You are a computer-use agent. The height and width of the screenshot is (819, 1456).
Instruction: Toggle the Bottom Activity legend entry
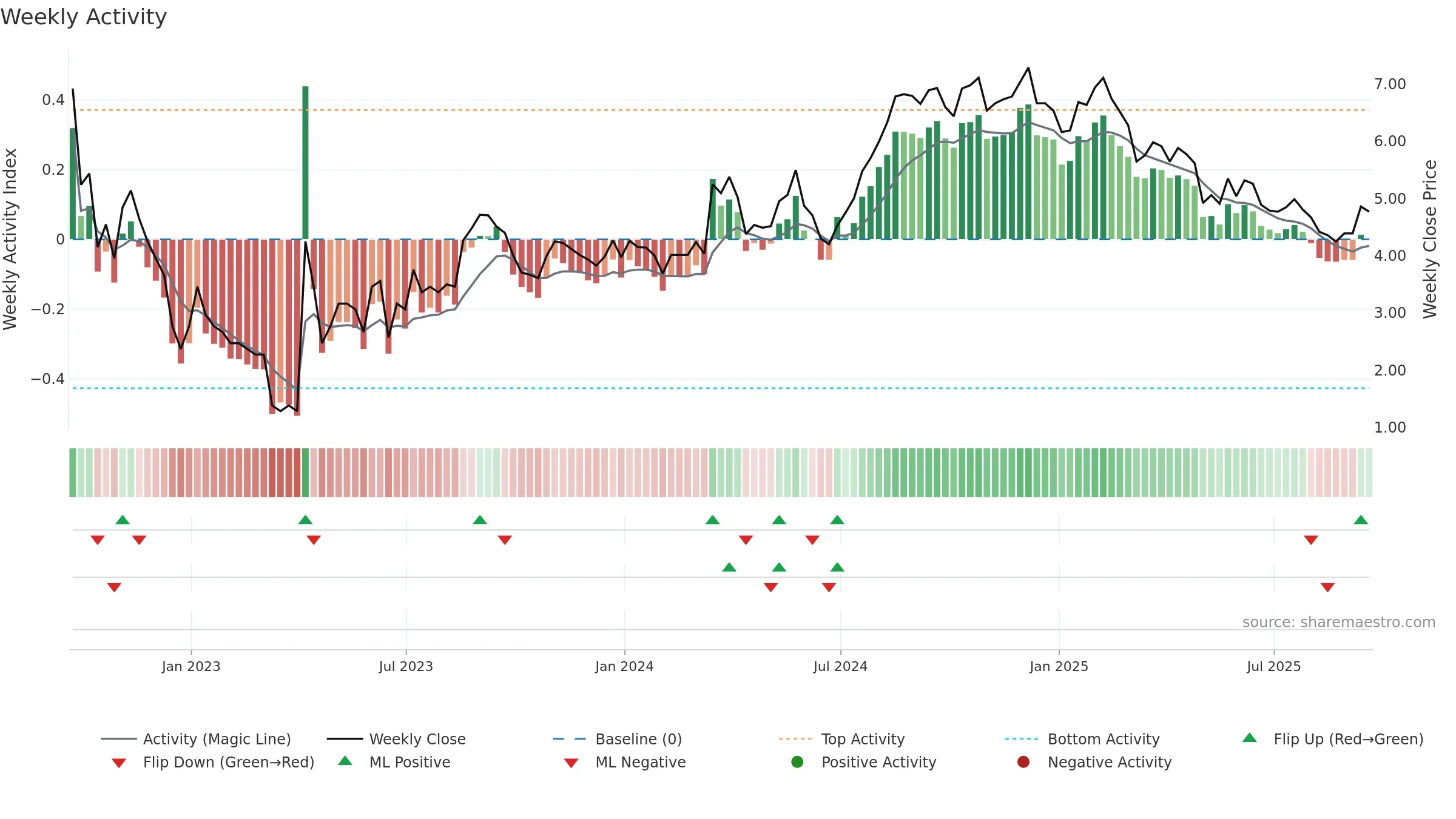1082,739
